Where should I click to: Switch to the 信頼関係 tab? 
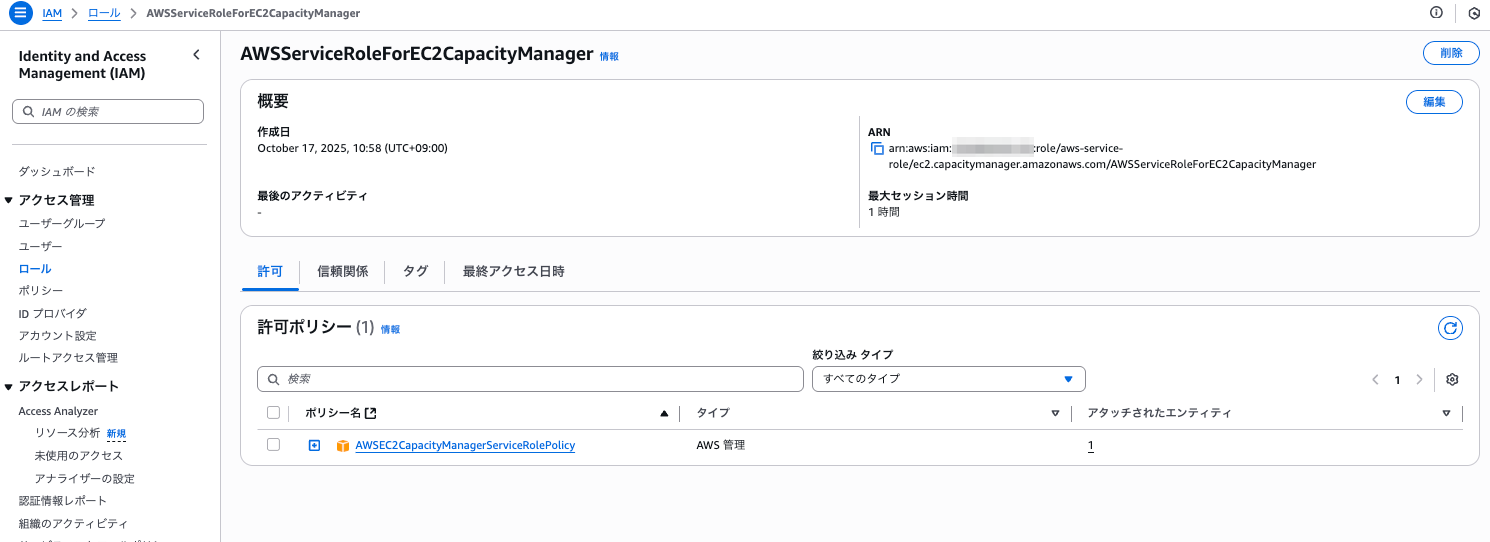342,271
